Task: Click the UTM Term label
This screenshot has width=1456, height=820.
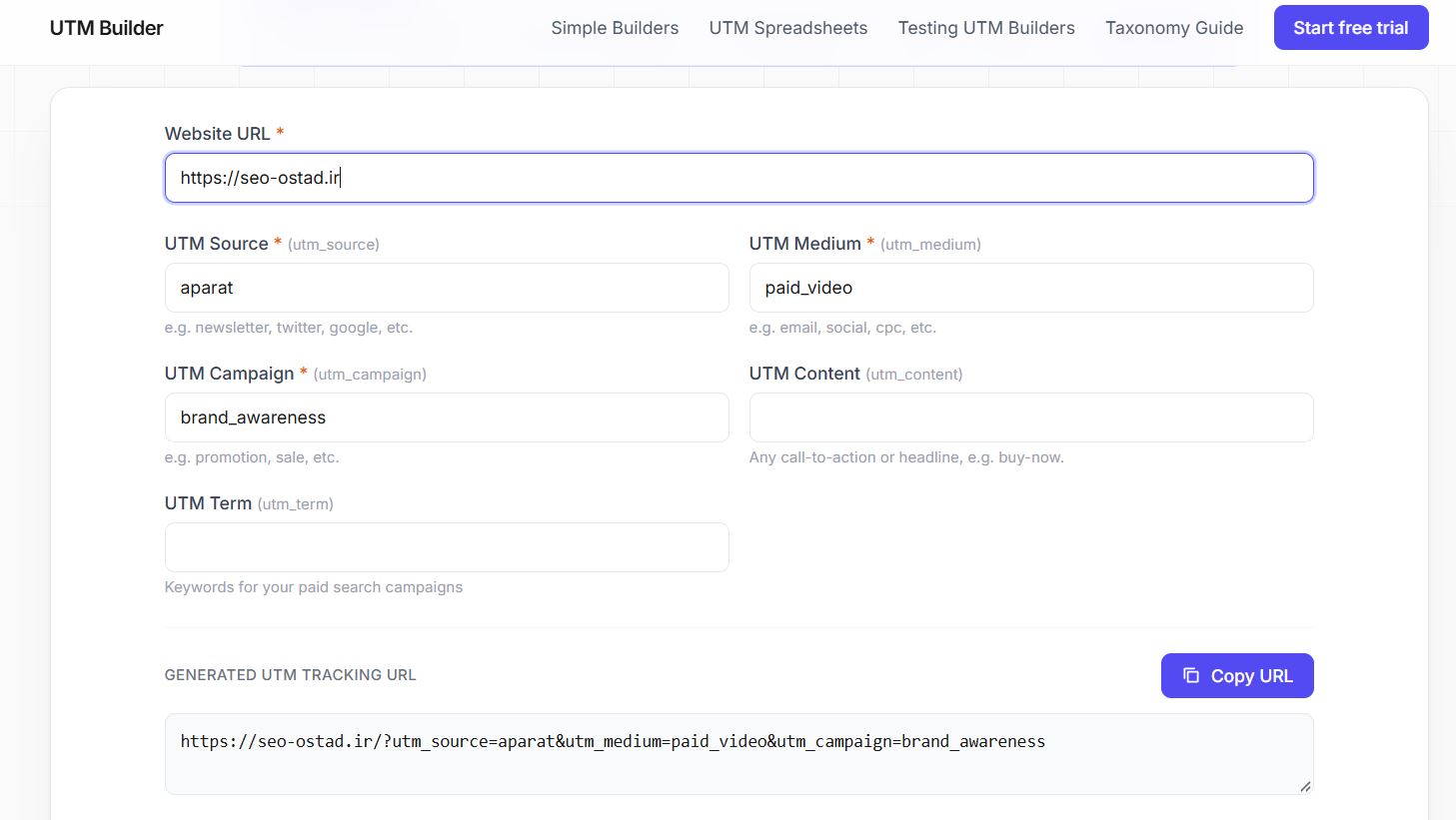Action: (x=208, y=503)
